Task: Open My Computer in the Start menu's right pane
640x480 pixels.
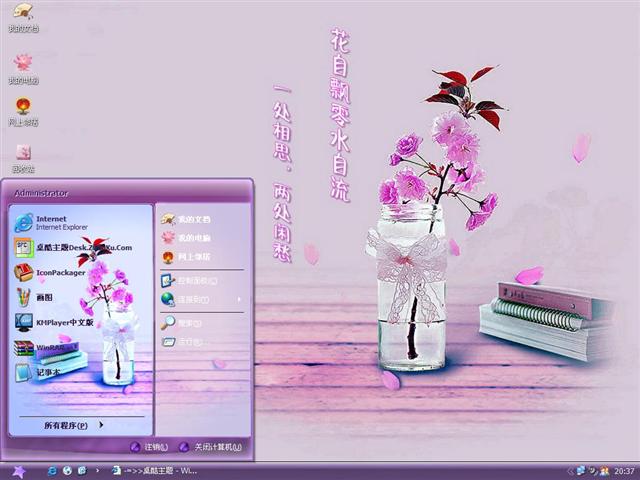Action: click(186, 238)
